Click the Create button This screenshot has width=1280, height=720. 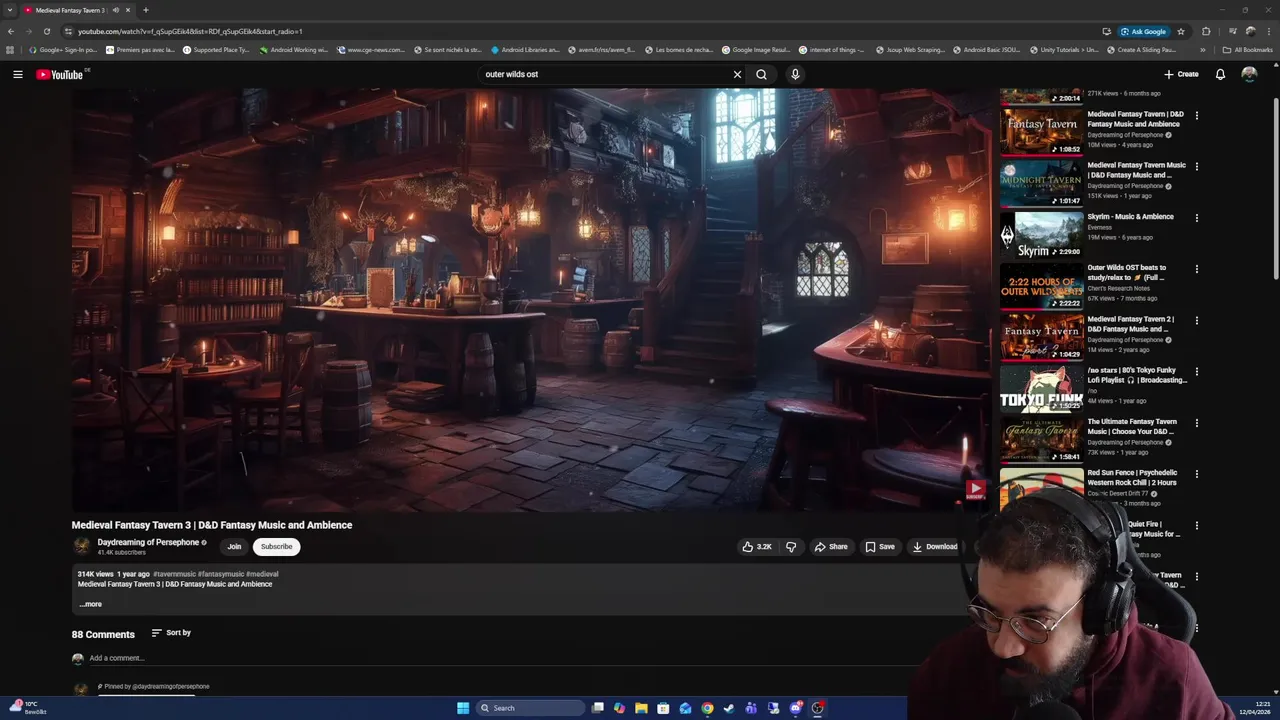tap(1181, 74)
